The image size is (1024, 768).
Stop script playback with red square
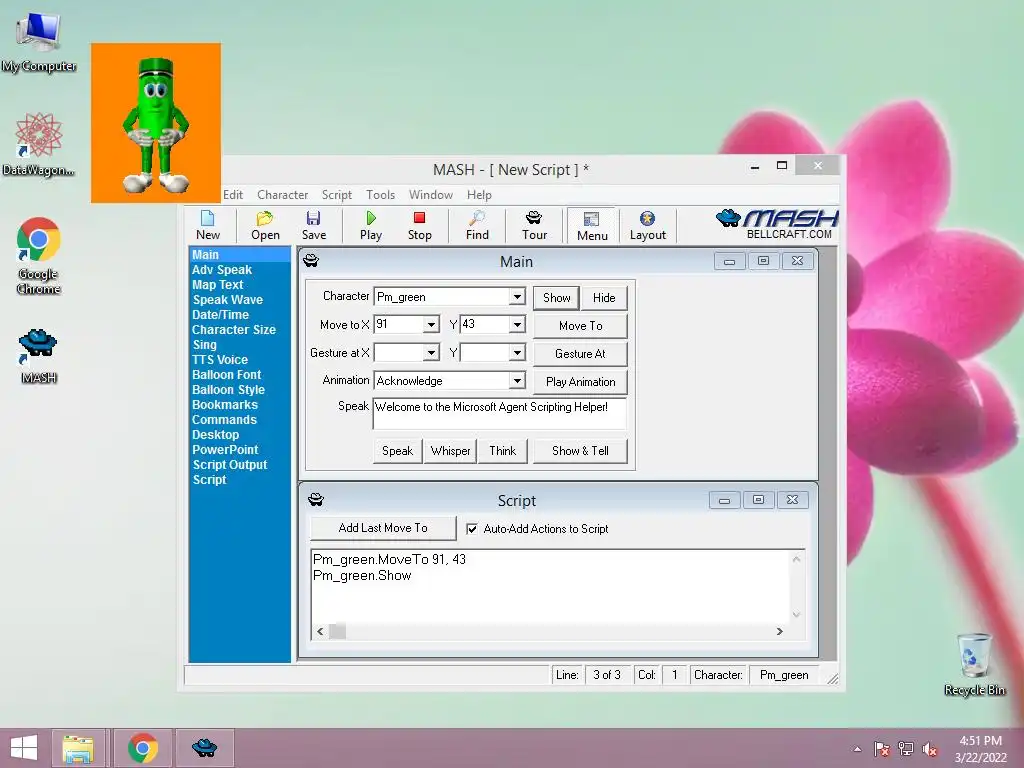419,226
